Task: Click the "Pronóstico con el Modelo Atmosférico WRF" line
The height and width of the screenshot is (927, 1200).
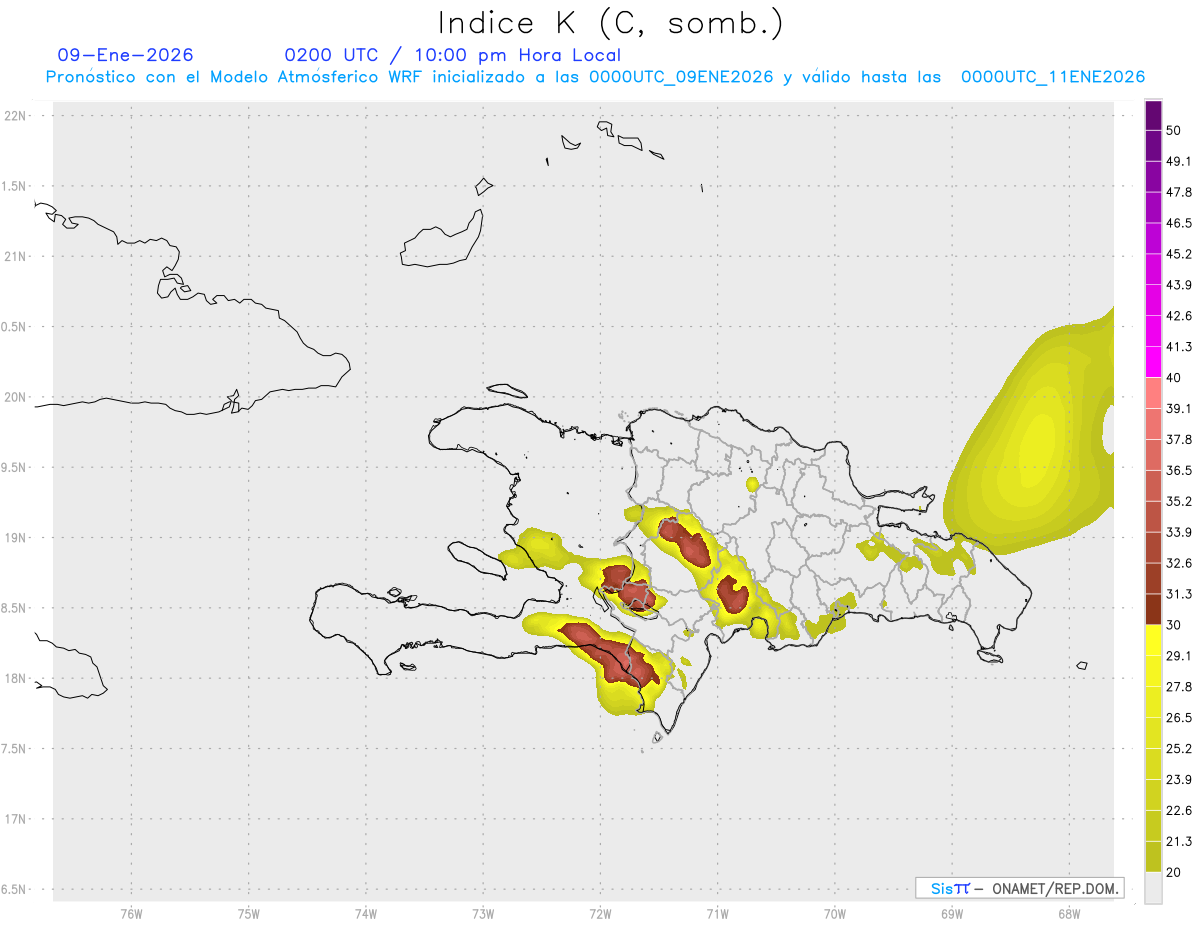Action: point(596,77)
